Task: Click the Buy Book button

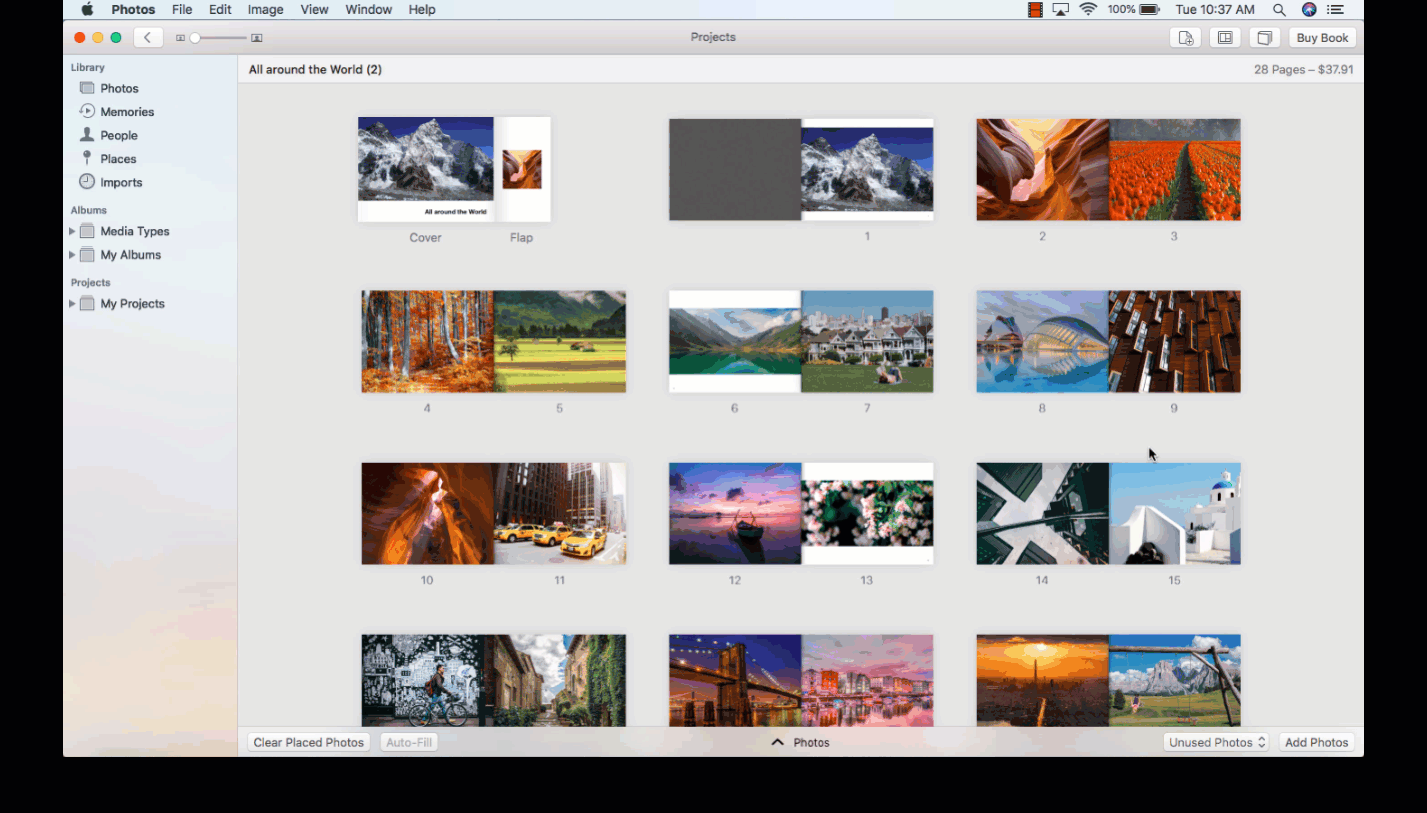Action: point(1322,38)
